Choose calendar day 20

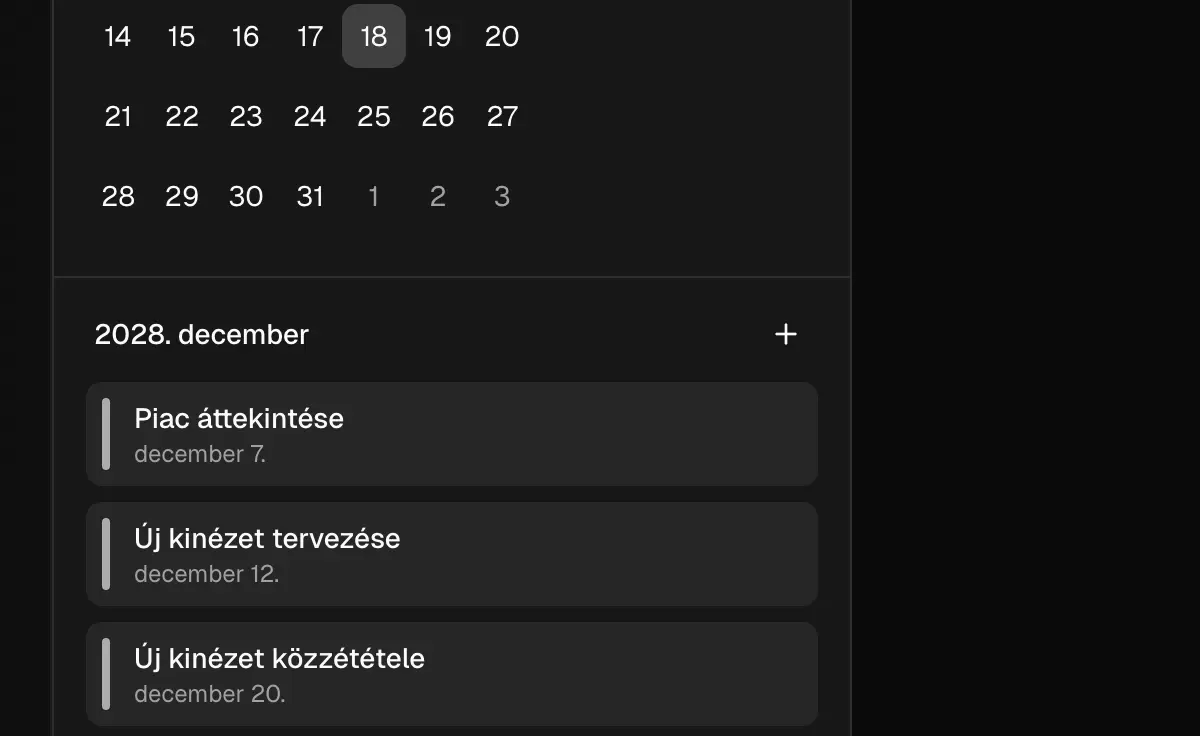pos(502,36)
